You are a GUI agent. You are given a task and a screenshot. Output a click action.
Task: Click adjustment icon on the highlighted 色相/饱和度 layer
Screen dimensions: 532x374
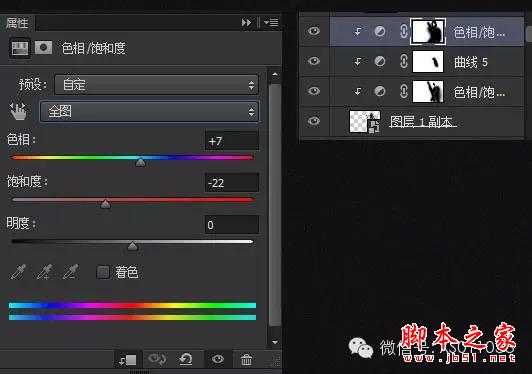(x=380, y=32)
